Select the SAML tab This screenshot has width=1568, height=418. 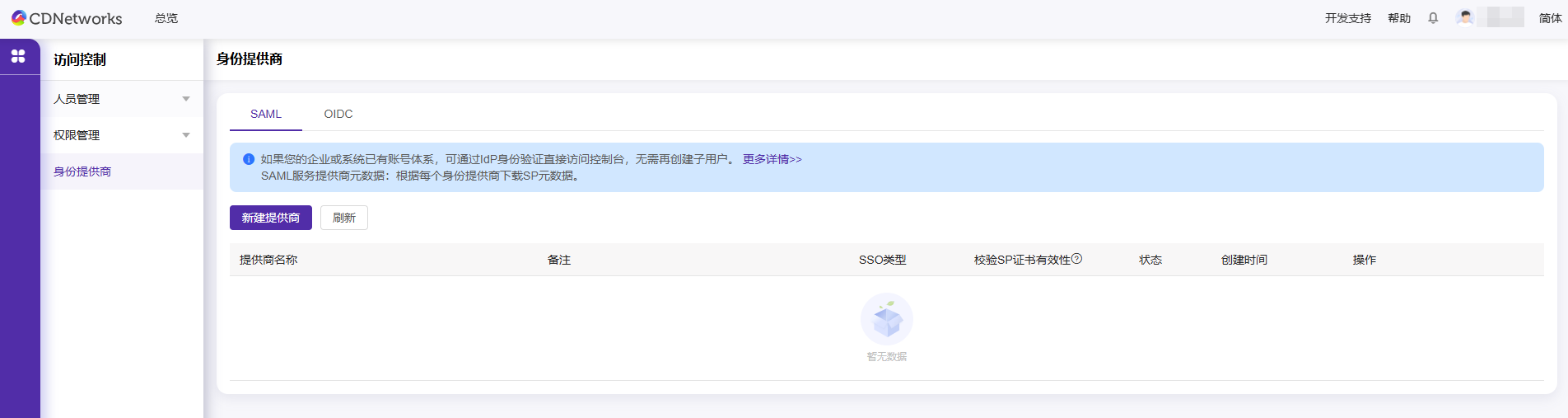[x=266, y=114]
